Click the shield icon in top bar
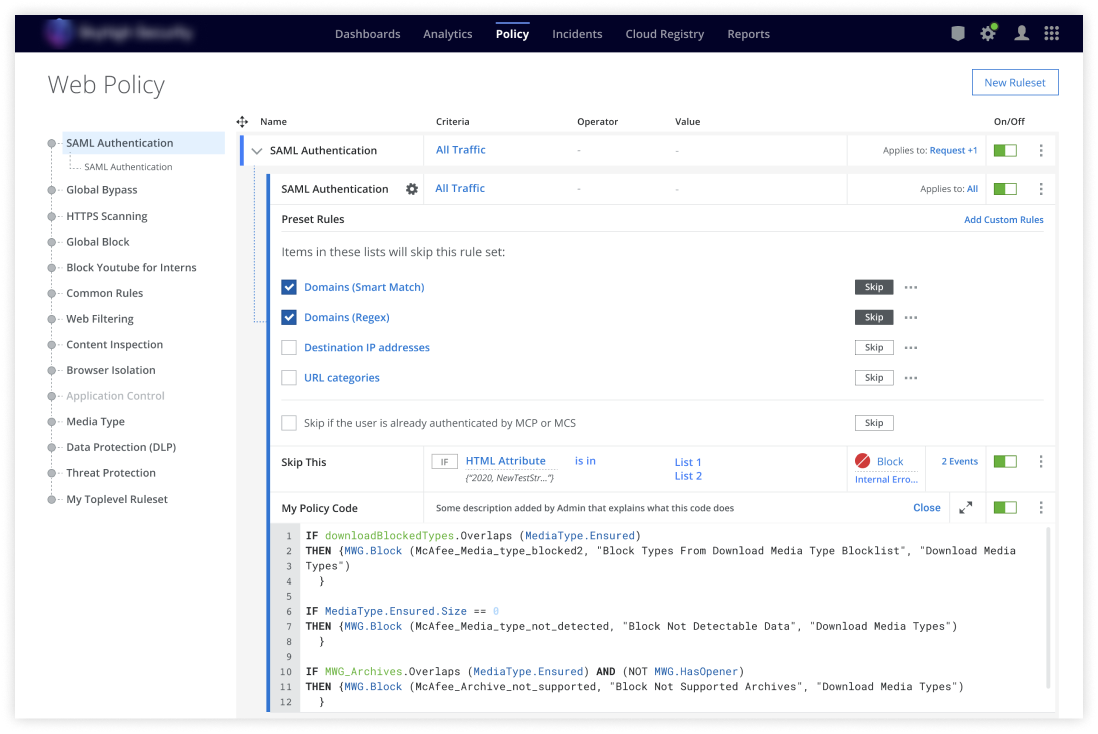This screenshot has width=1098, height=734. click(958, 33)
